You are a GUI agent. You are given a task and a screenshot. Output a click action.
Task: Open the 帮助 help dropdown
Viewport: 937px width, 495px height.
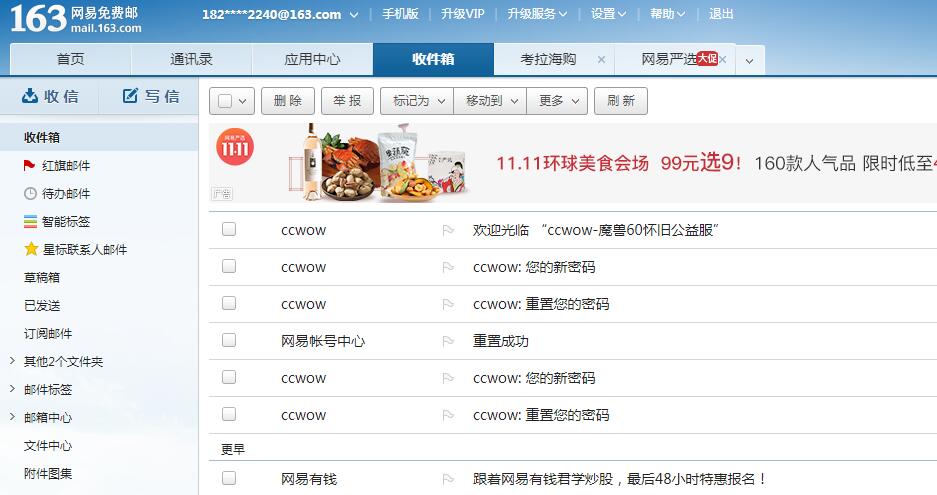click(667, 14)
